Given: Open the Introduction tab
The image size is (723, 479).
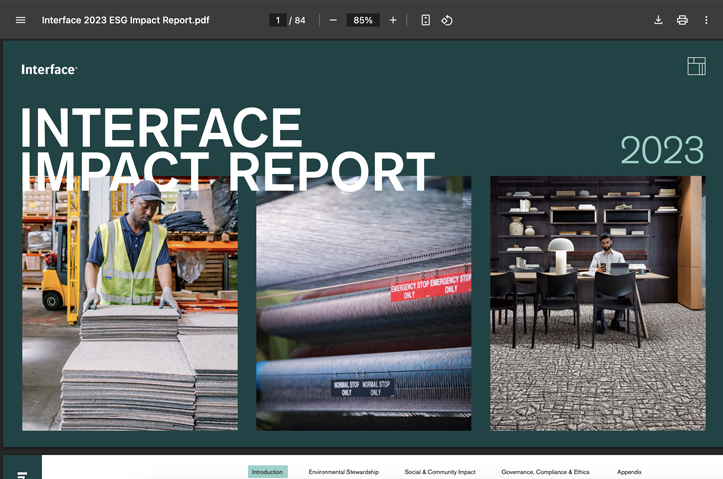Looking at the screenshot, I should click(x=267, y=472).
